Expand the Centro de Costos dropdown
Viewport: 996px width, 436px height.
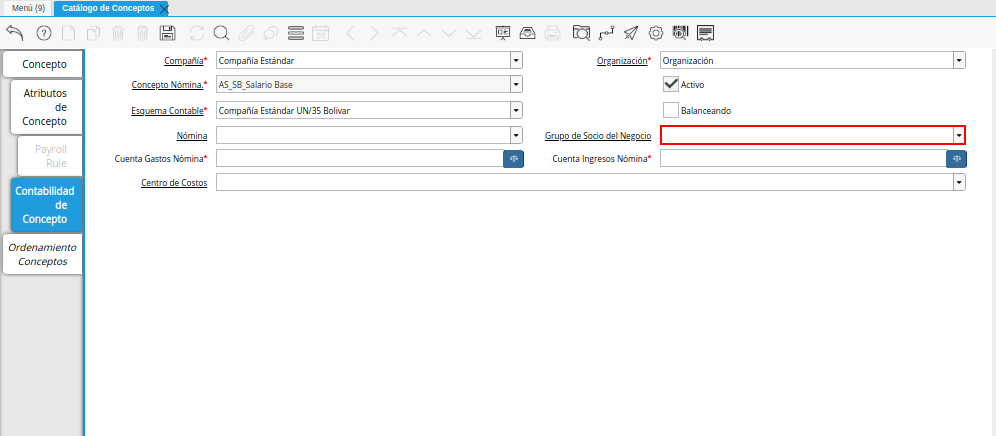click(959, 183)
